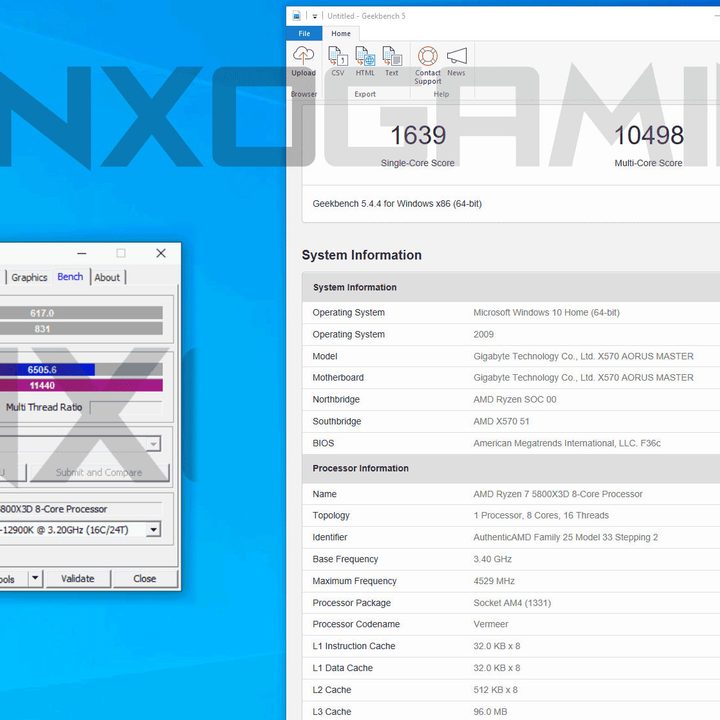Click operating system build 2009 value
Viewport: 720px width, 720px height.
pyautogui.click(x=484, y=334)
